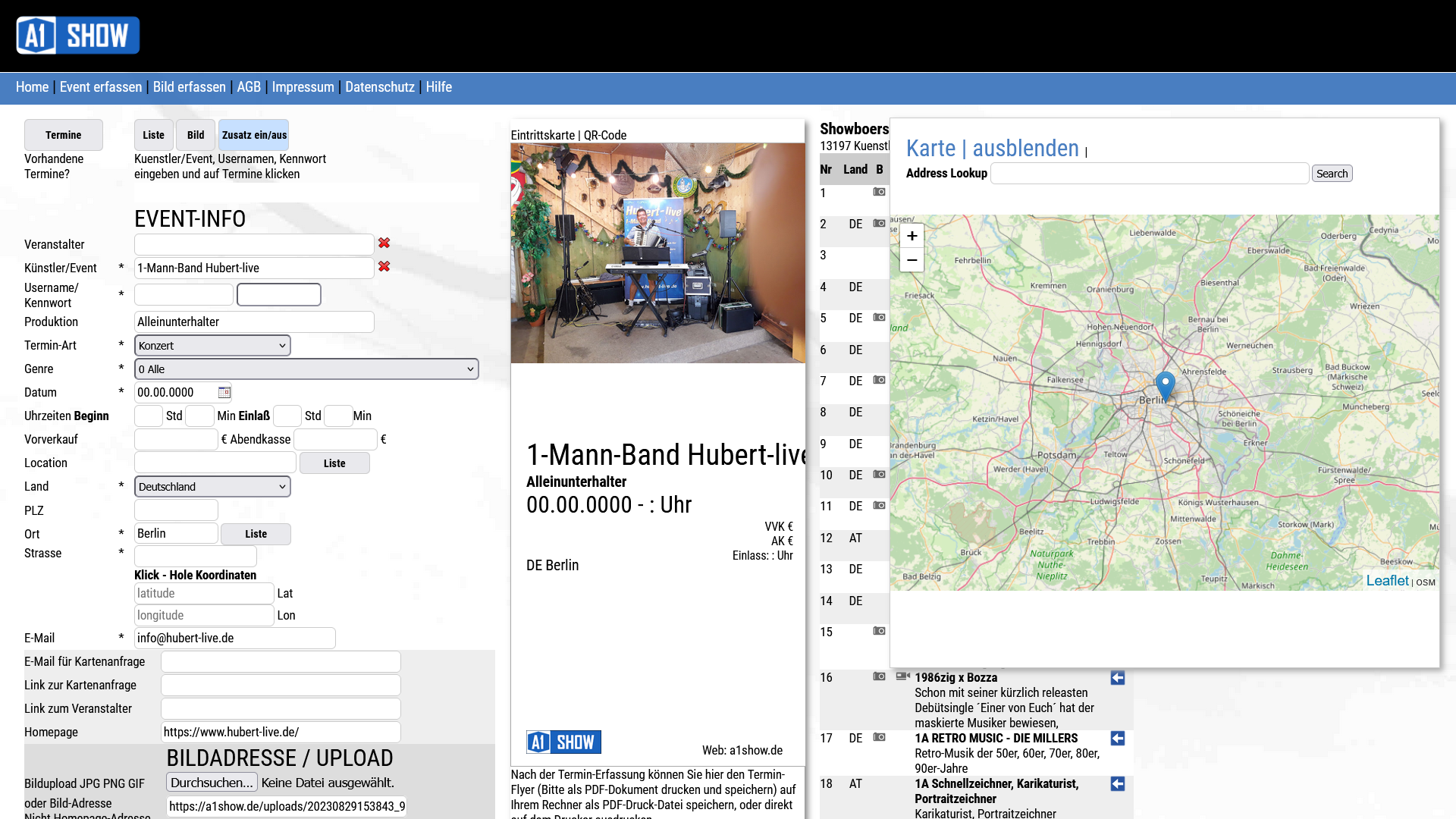The image size is (1456, 819).
Task: Click the Durchsuchen file upload button
Action: coord(212,783)
